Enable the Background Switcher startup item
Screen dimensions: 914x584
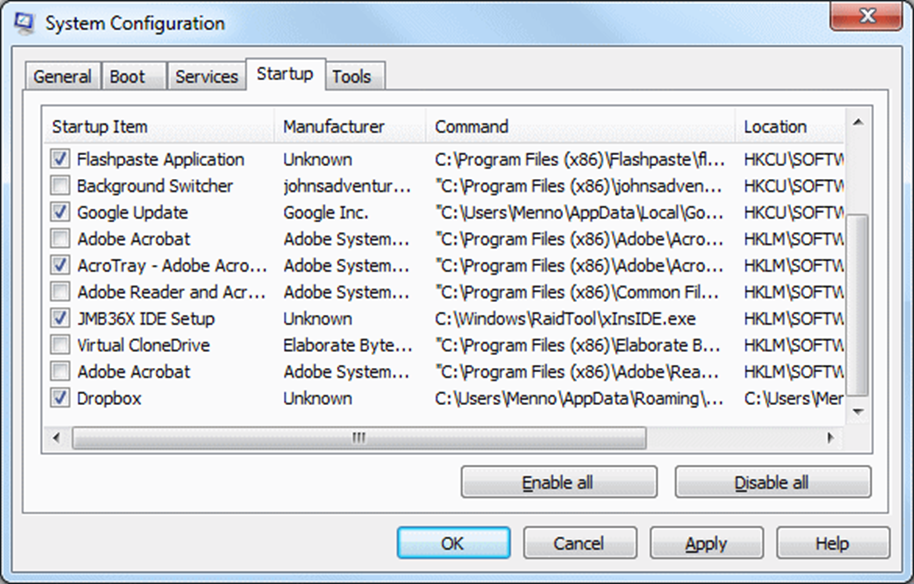[59, 186]
